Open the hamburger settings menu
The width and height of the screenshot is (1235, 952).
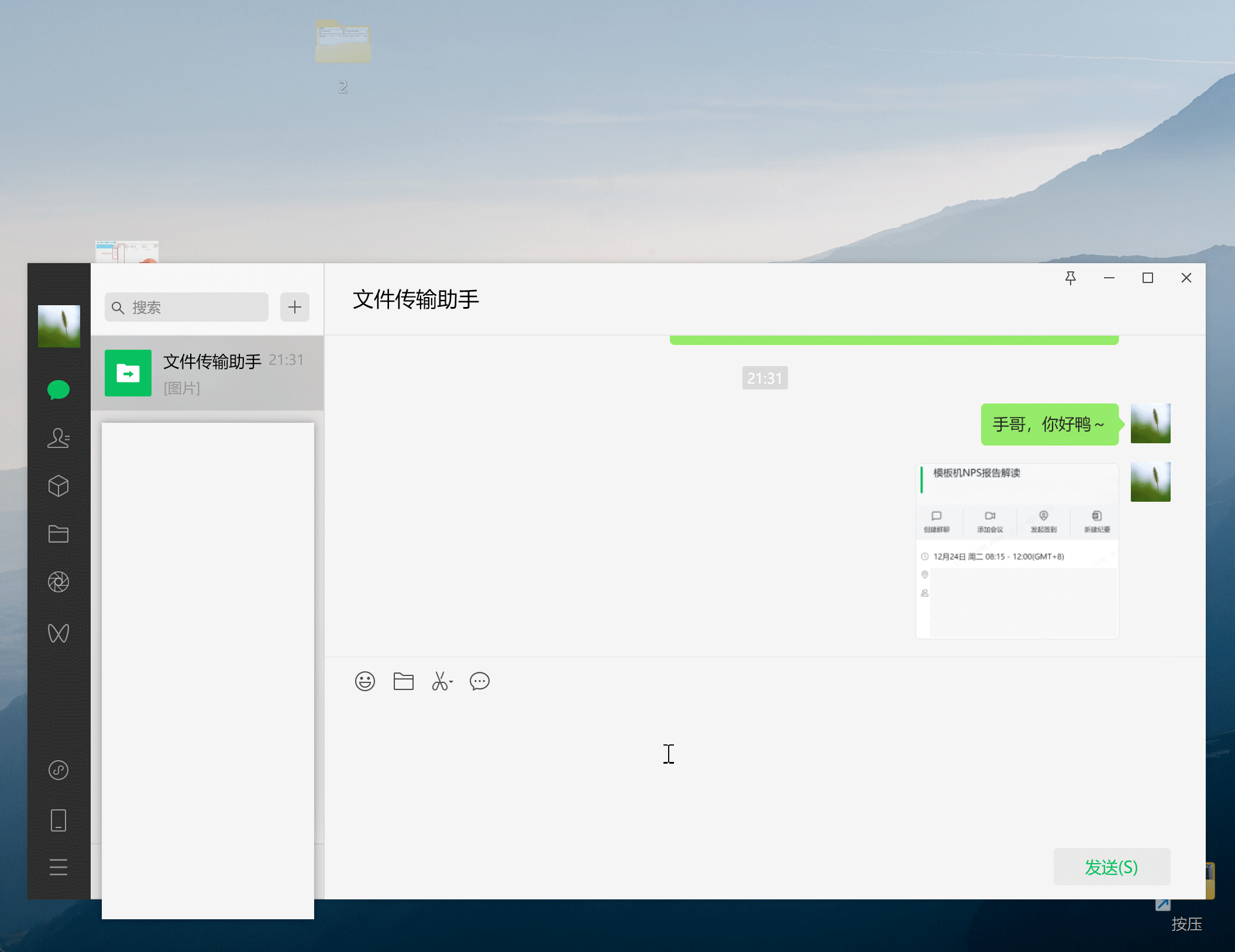(59, 867)
